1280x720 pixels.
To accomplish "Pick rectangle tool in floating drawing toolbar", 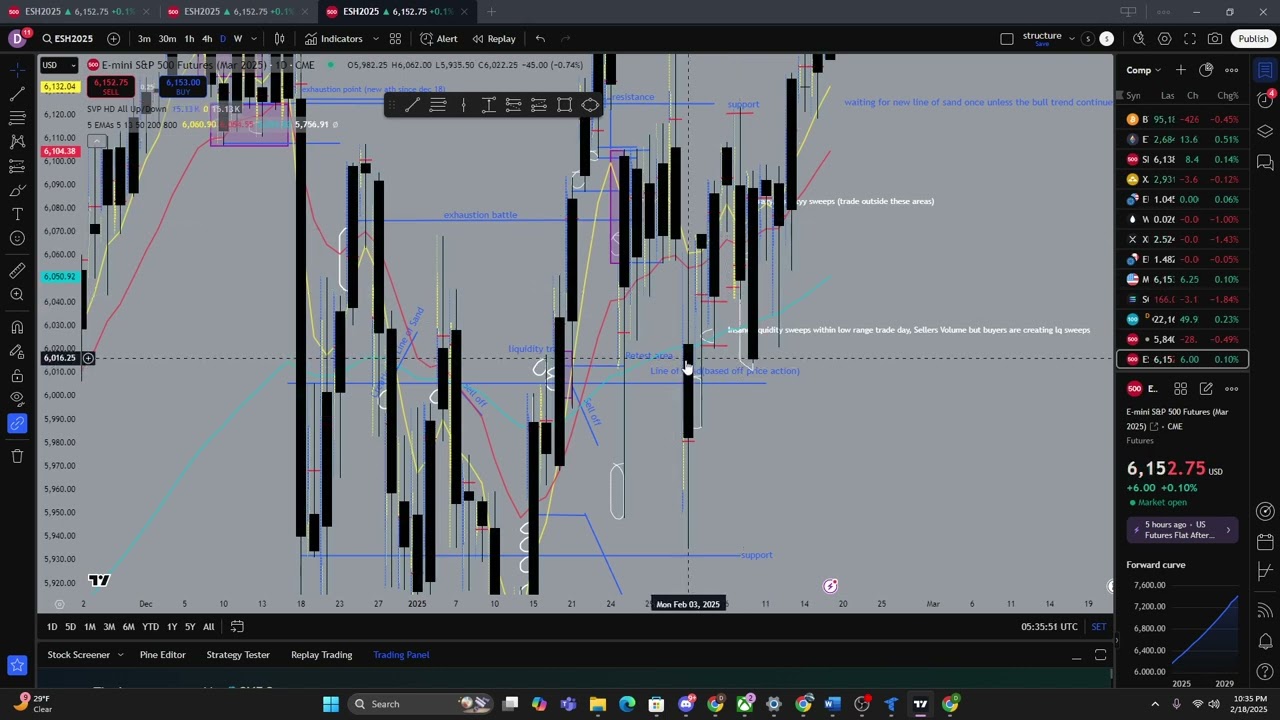I will 564,105.
